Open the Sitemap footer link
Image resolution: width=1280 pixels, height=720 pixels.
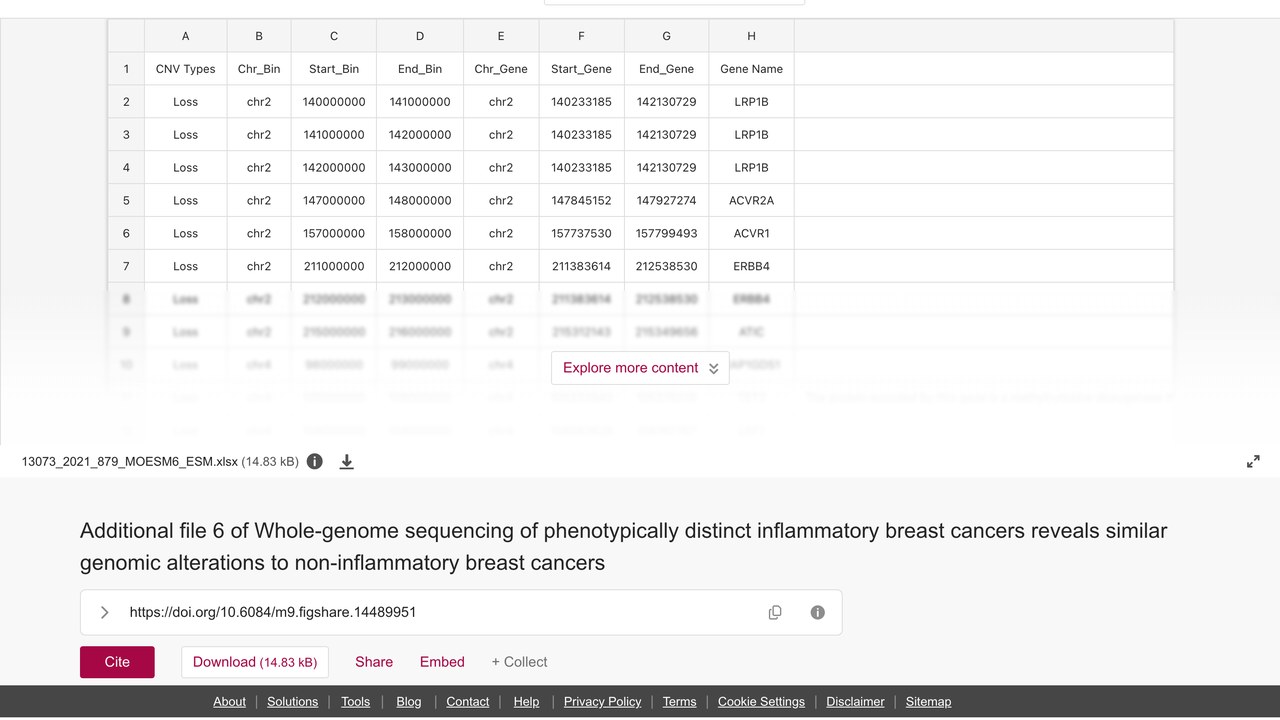928,702
